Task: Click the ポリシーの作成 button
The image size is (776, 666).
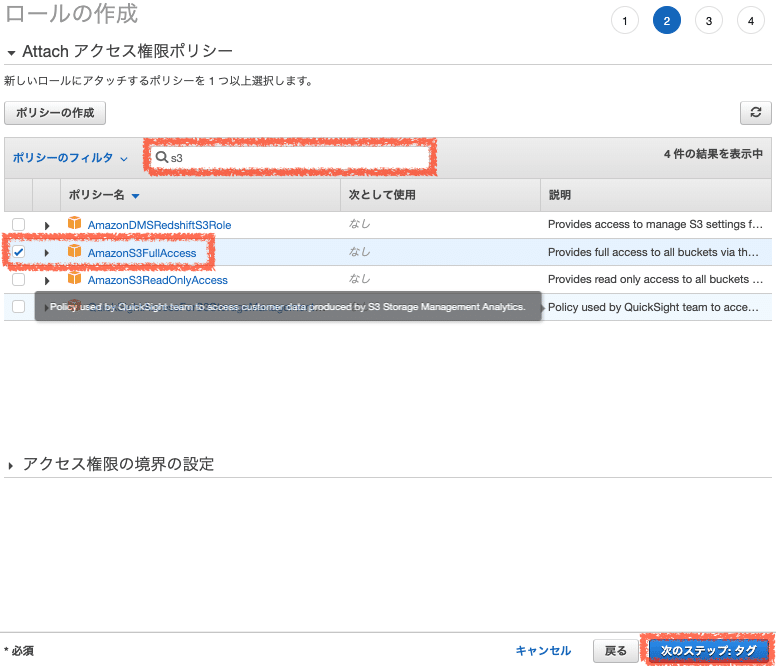Action: click(55, 113)
